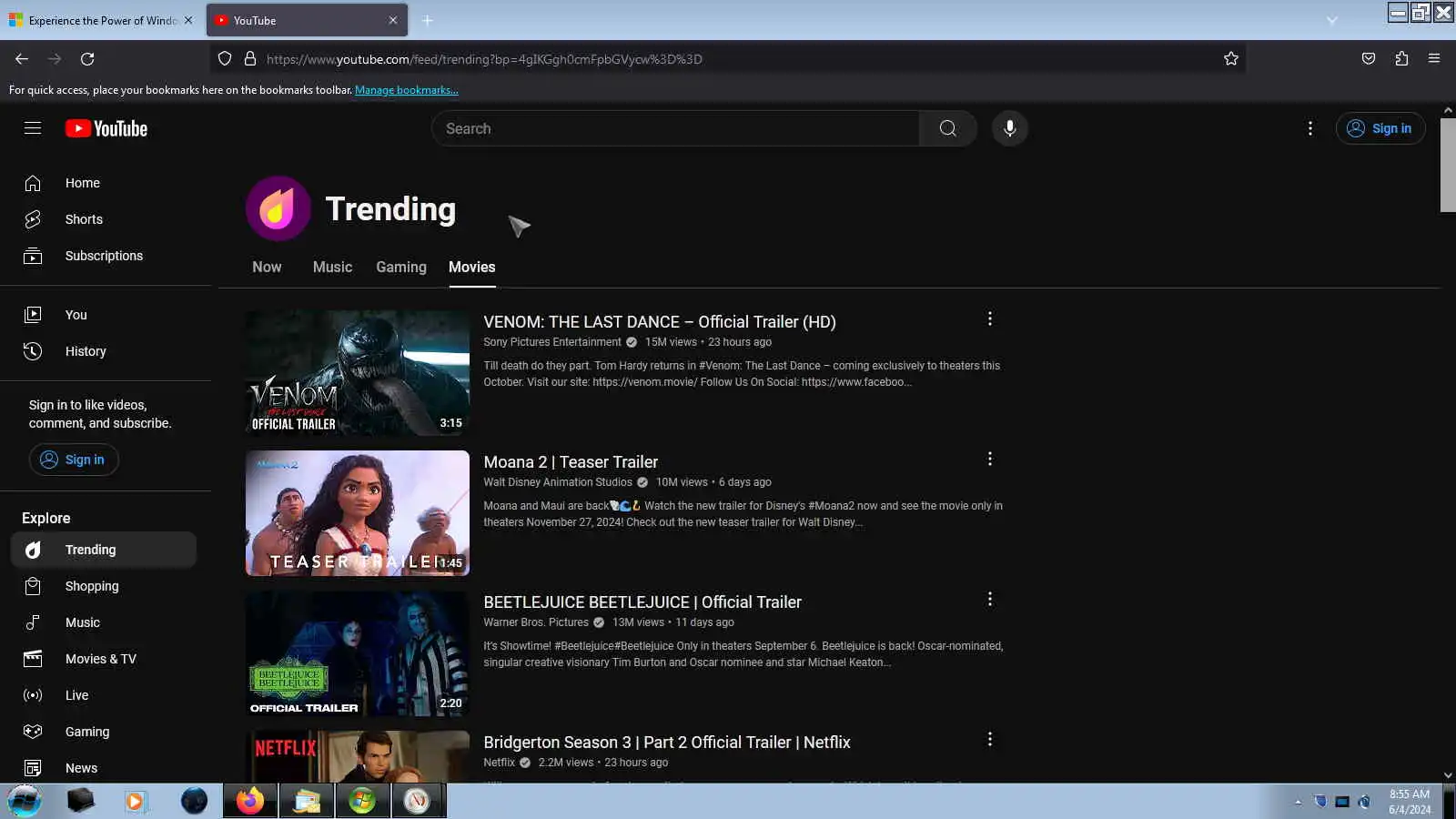Play the Moana 2 teaser thumbnail
Viewport: 1456px width, 819px height.
[358, 513]
